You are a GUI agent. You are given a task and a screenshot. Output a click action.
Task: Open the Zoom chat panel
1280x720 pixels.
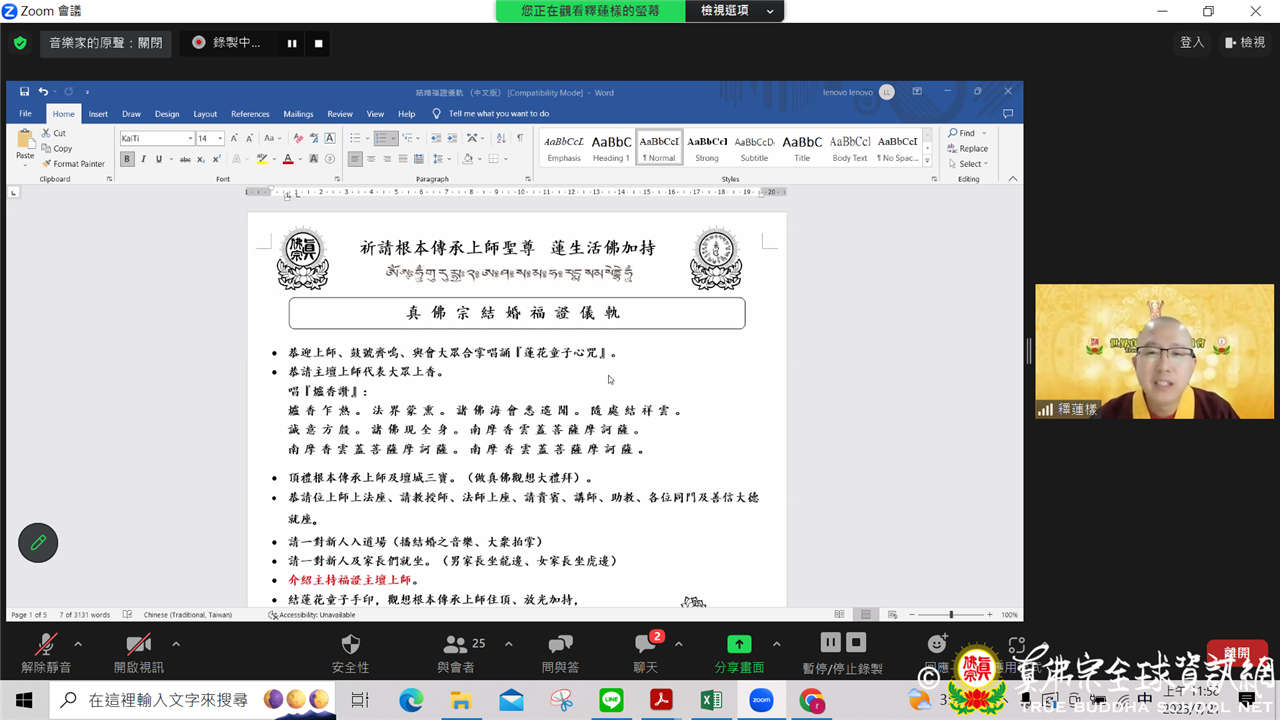tap(645, 646)
